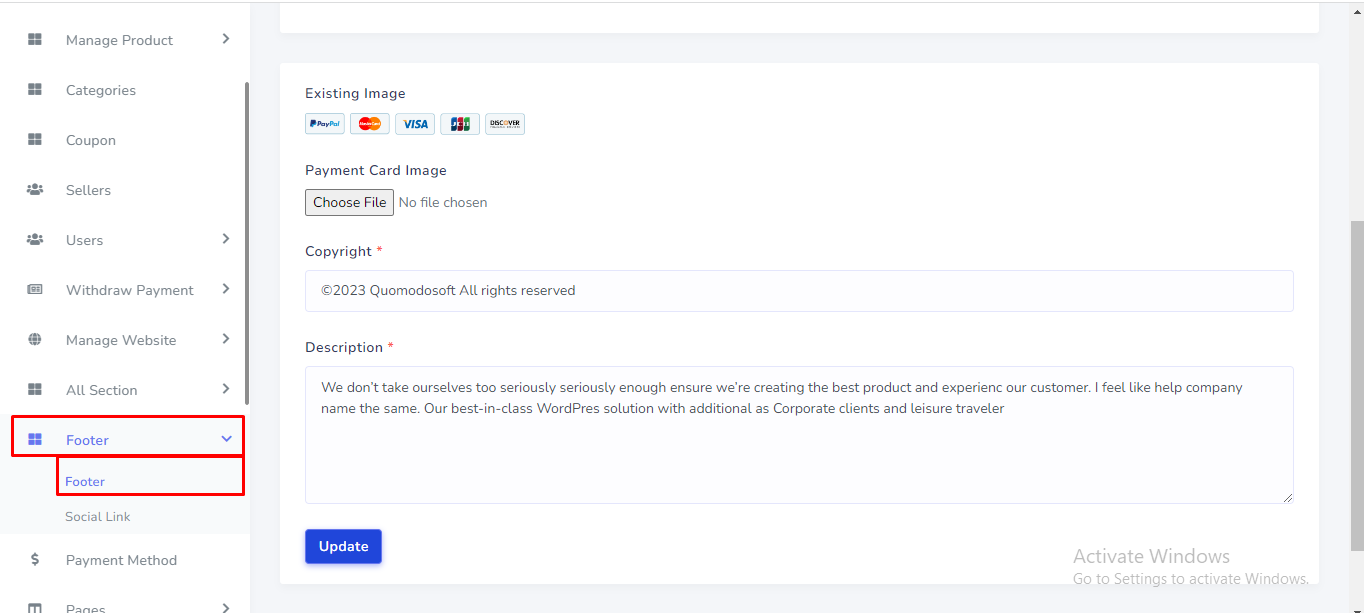
Task: Click the Coupon sidebar icon
Action: point(35,140)
